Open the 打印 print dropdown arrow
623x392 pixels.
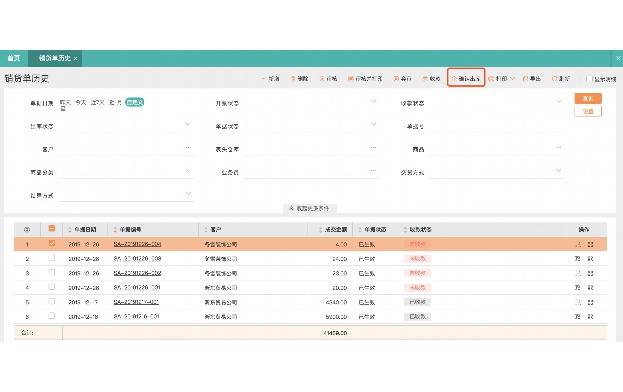513,79
